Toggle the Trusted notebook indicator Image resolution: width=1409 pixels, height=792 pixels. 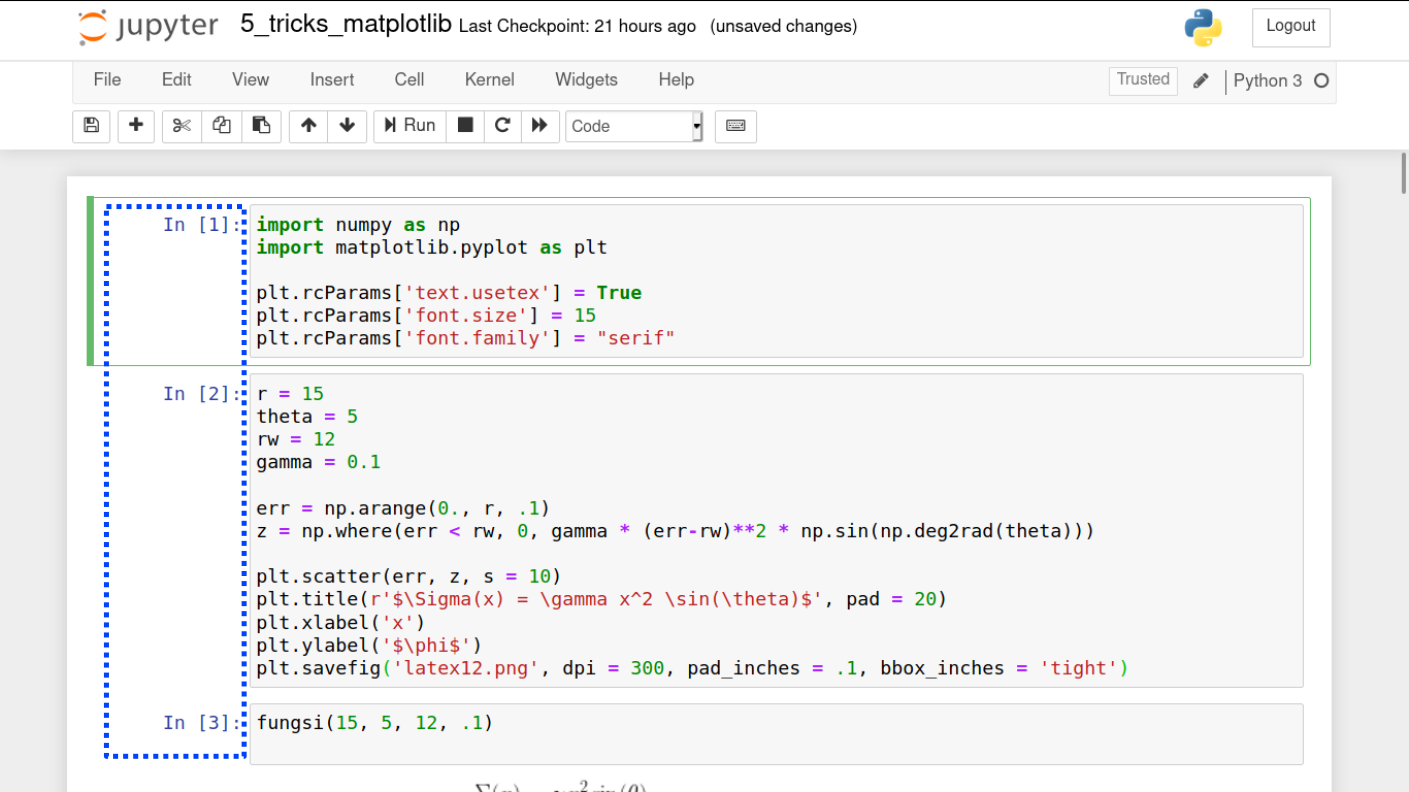click(x=1142, y=80)
